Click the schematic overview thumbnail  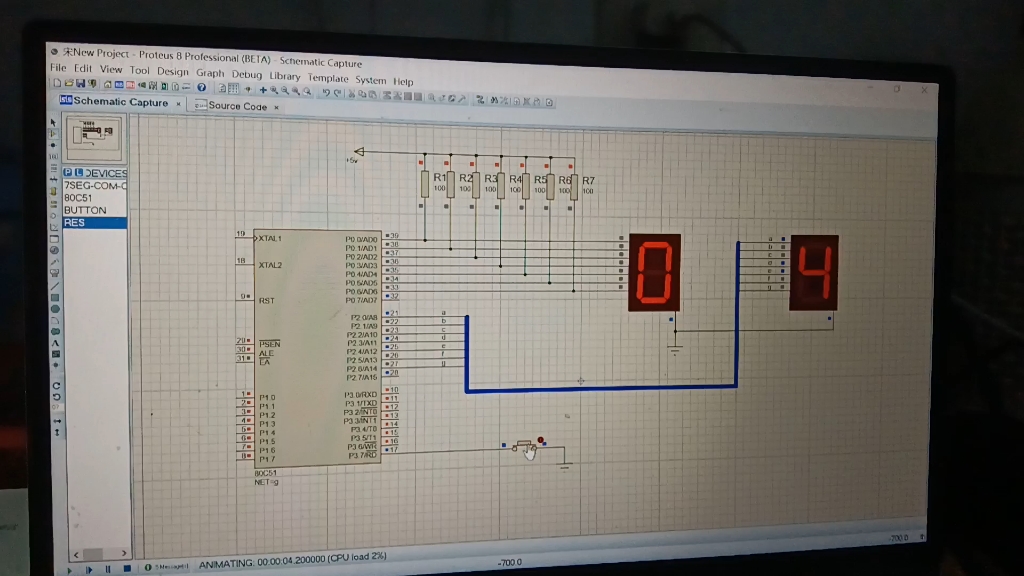(94, 136)
